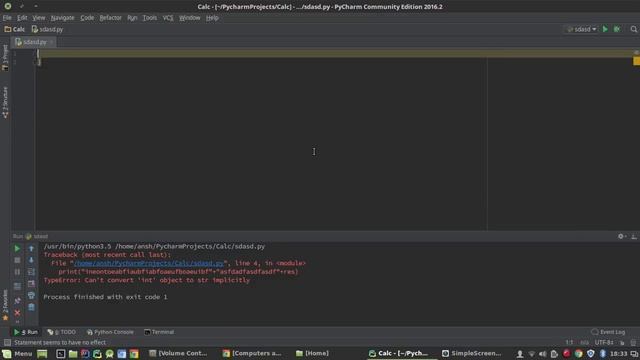Open the file manager folder icon on taskbar

(x=73, y=353)
